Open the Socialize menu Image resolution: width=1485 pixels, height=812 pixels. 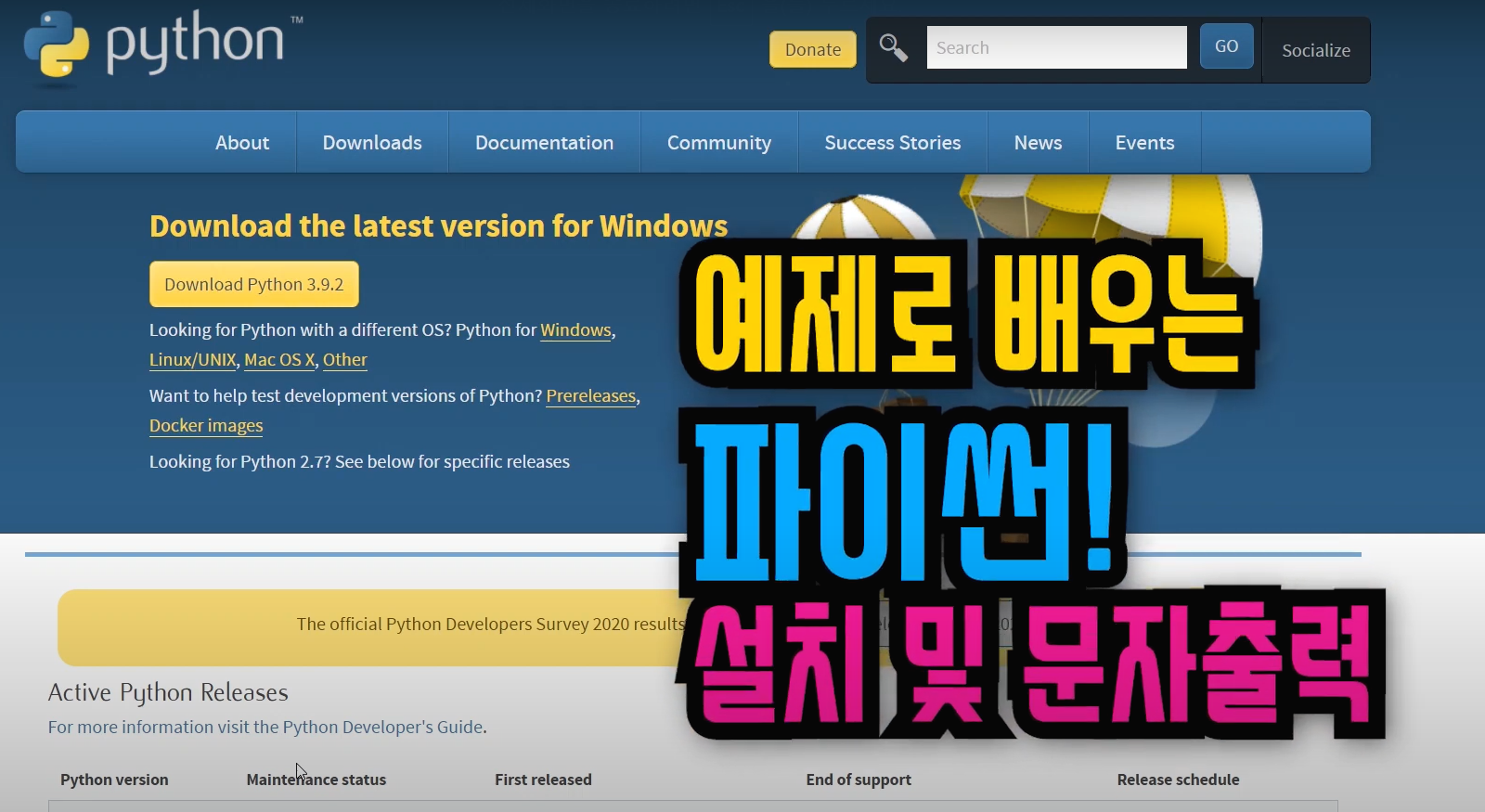[x=1316, y=50]
